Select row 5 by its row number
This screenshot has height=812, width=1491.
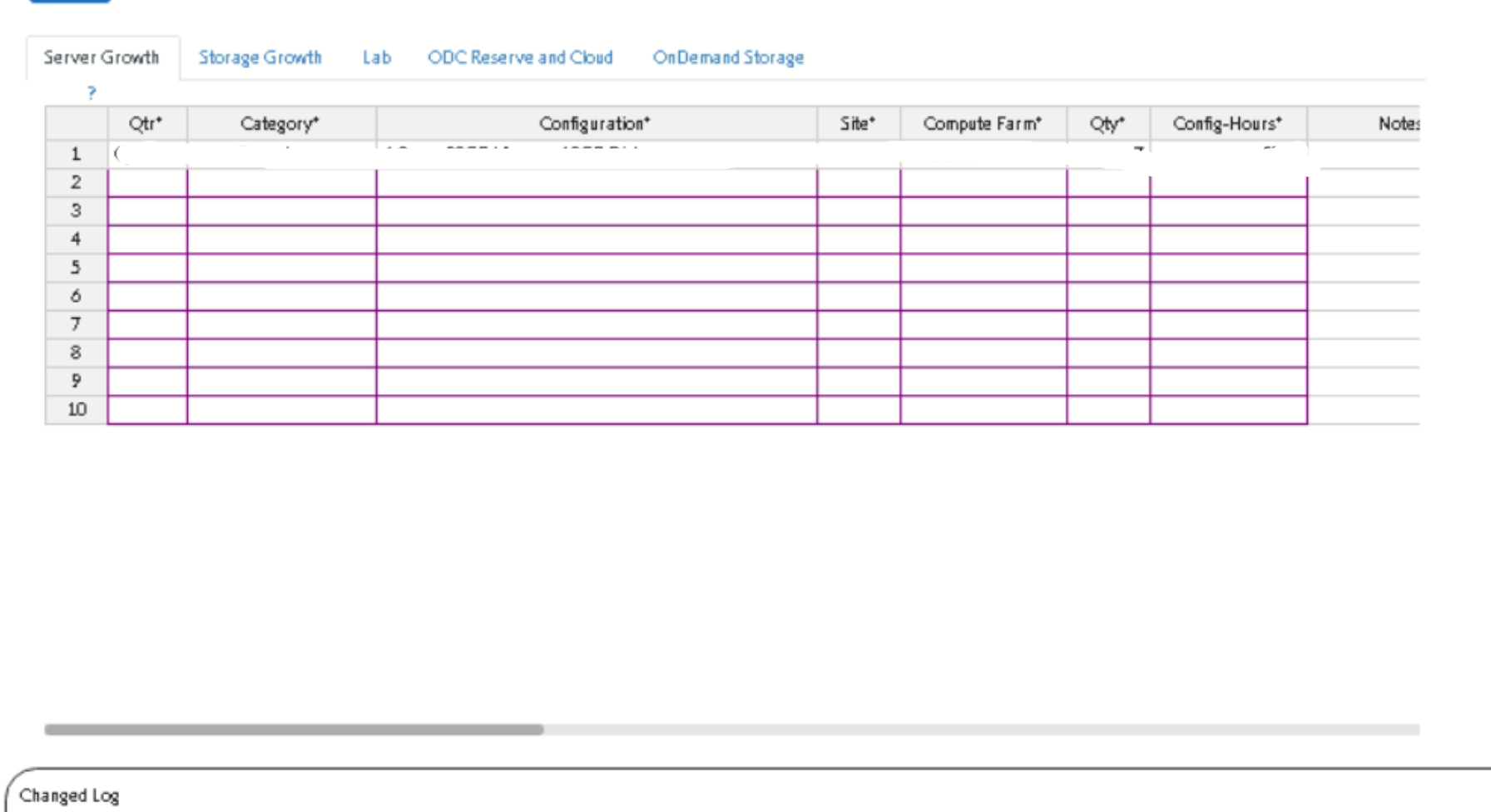tap(76, 268)
